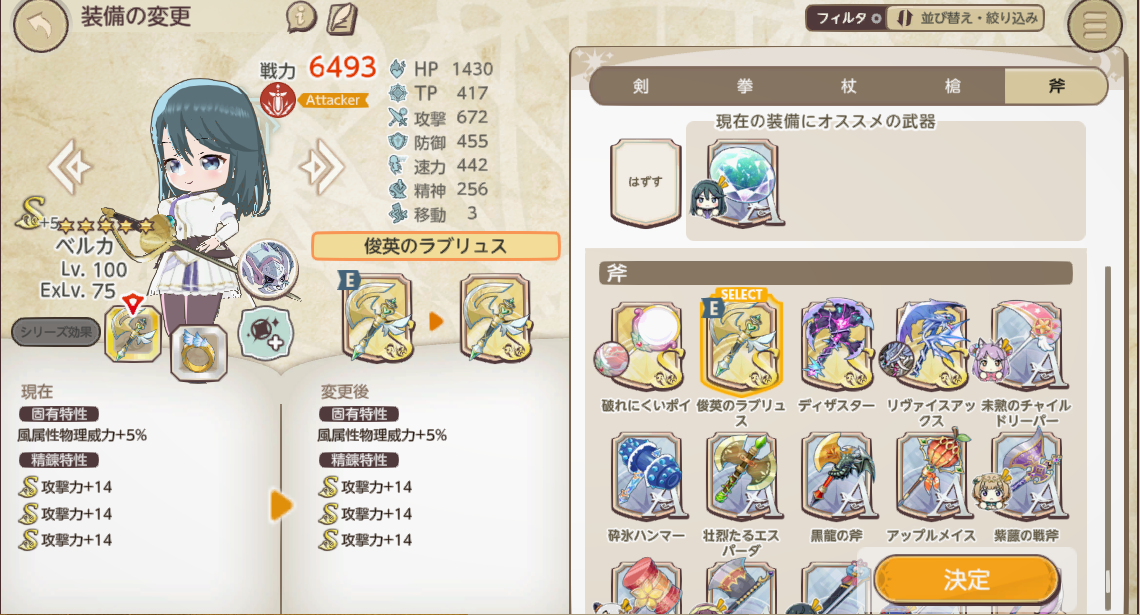Tap the round summon companion portrait

pyautogui.click(x=268, y=267)
